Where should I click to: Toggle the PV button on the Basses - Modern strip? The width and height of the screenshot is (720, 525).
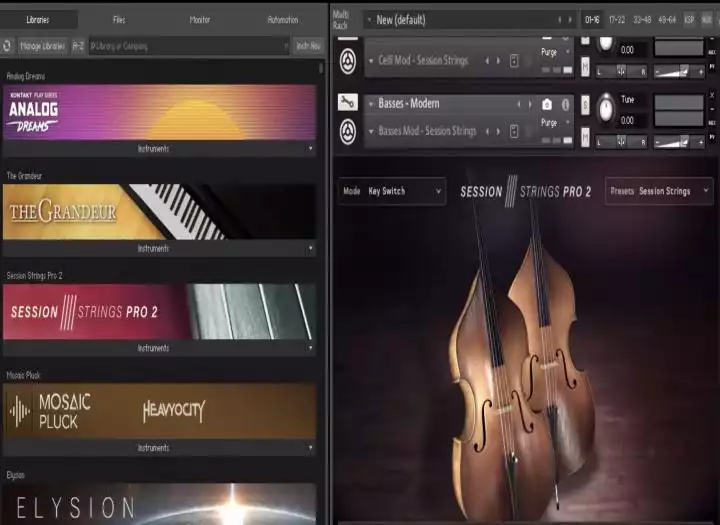712,137
